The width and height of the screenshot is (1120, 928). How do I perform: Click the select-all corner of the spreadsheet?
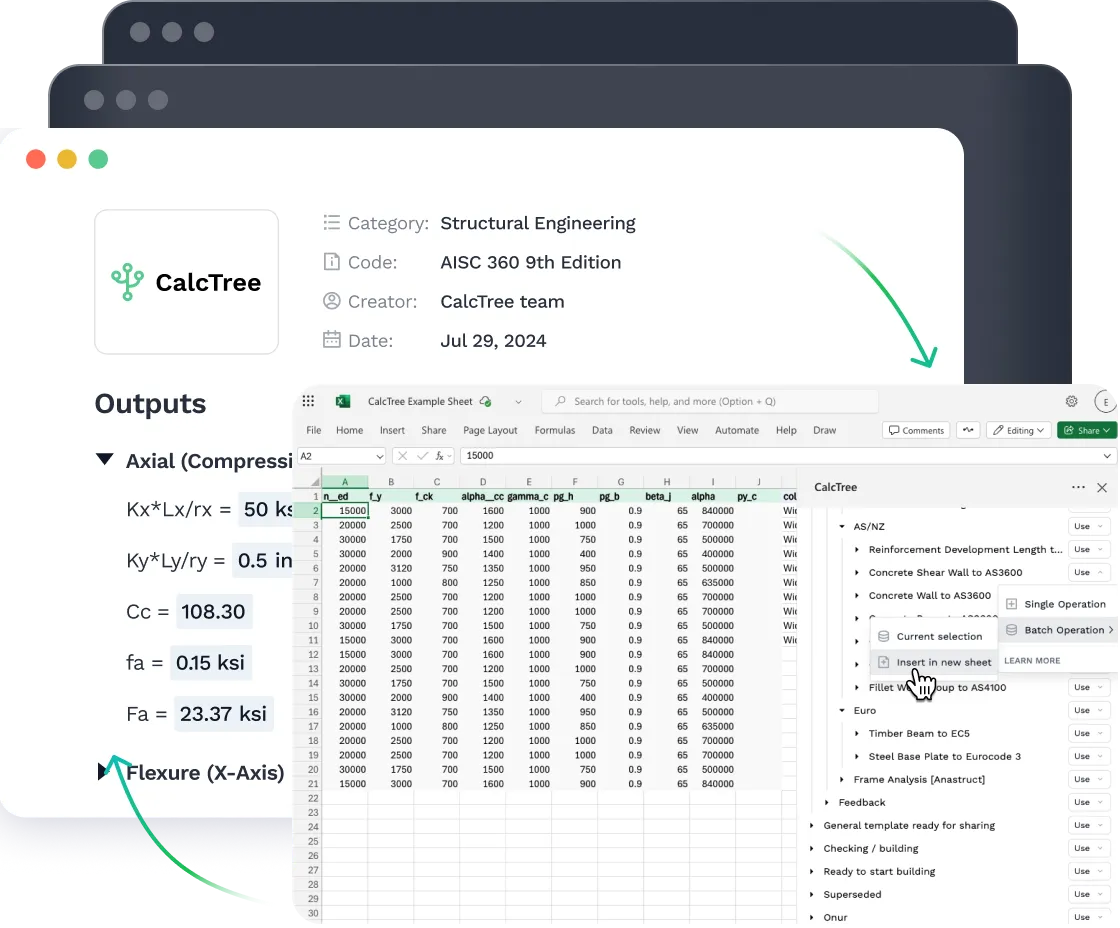click(x=314, y=482)
